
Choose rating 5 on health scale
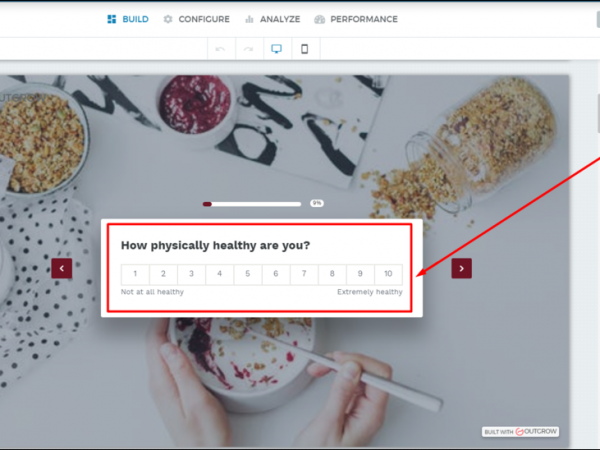point(248,274)
